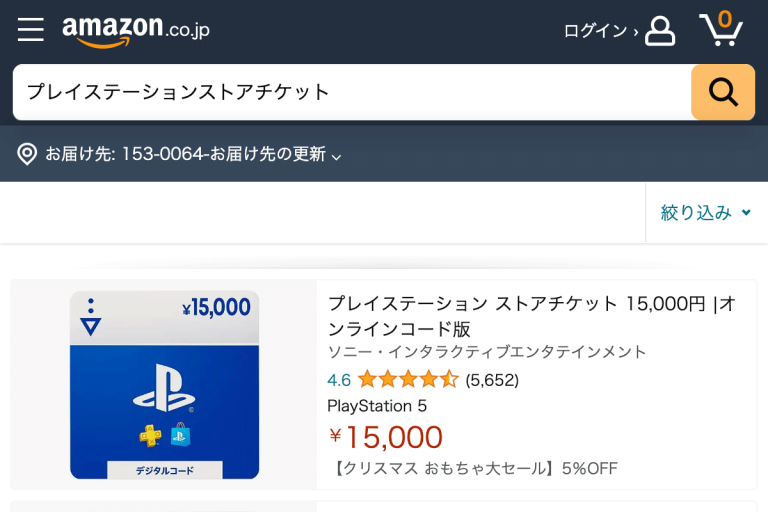Expand the お届け先の更新 address chevron
The height and width of the screenshot is (512, 768).
point(337,156)
